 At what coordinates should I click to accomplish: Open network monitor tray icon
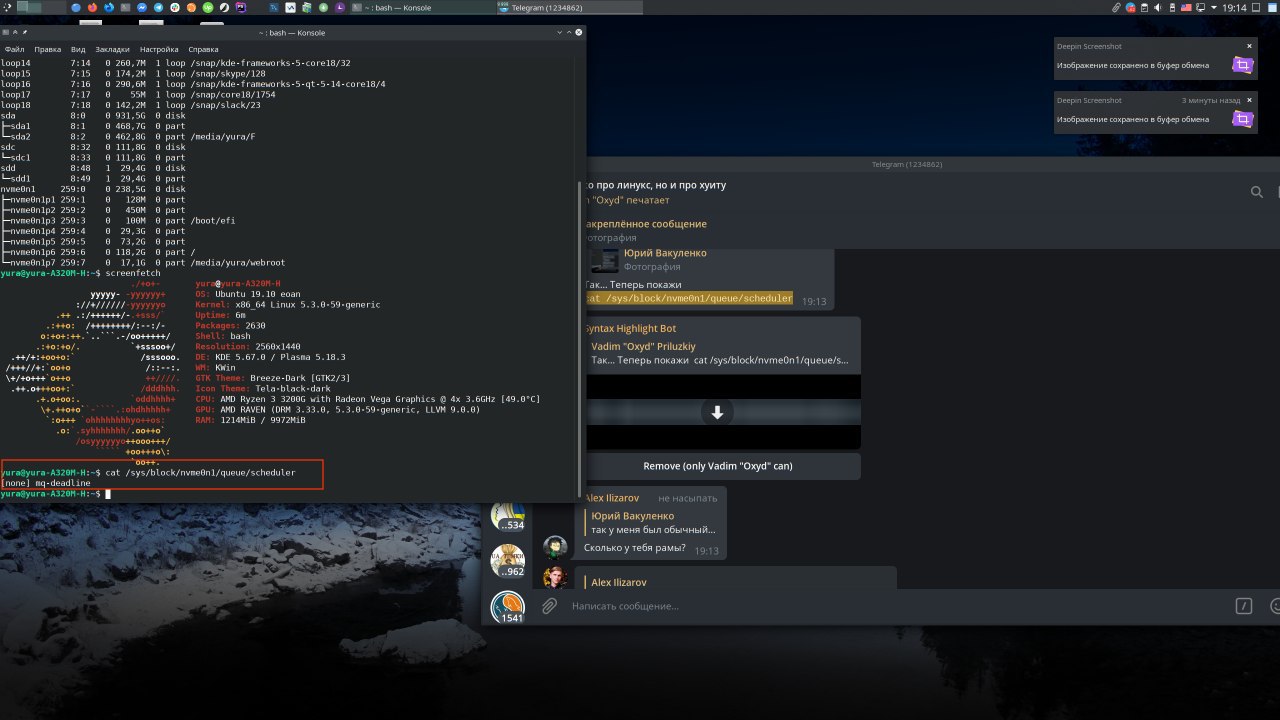coord(1200,7)
